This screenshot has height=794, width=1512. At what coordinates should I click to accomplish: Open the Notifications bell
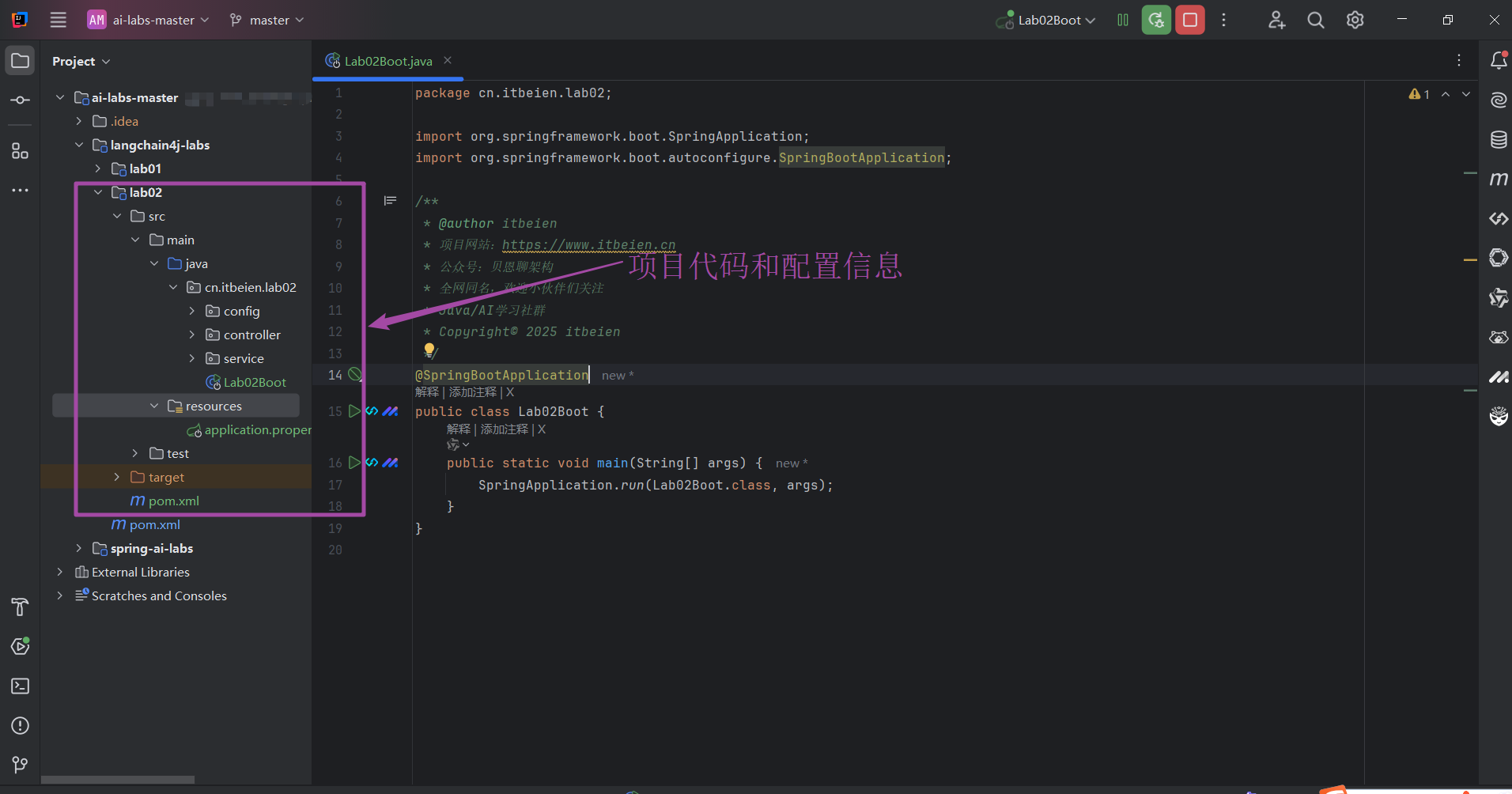click(x=1499, y=60)
